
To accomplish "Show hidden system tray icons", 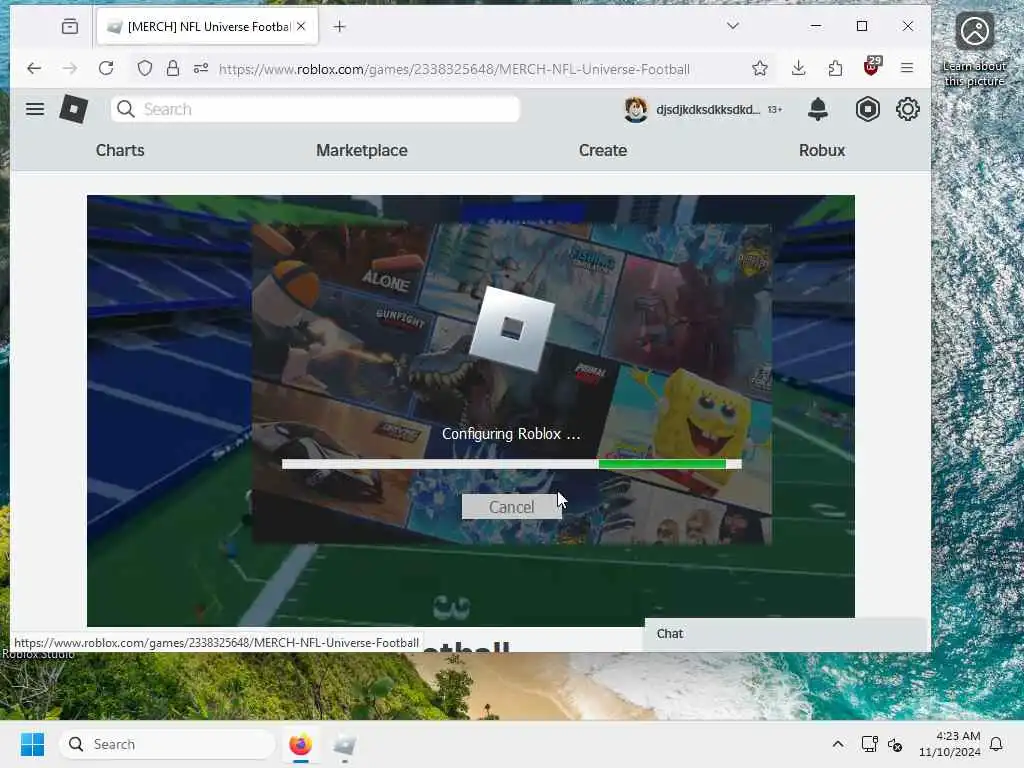I will 837,744.
